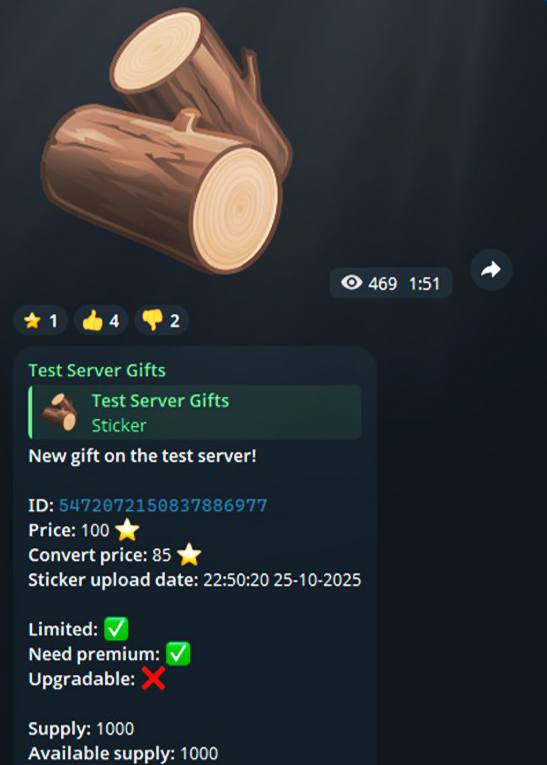
Task: Click the star emoji next to Convert price 85
Action: click(x=189, y=555)
